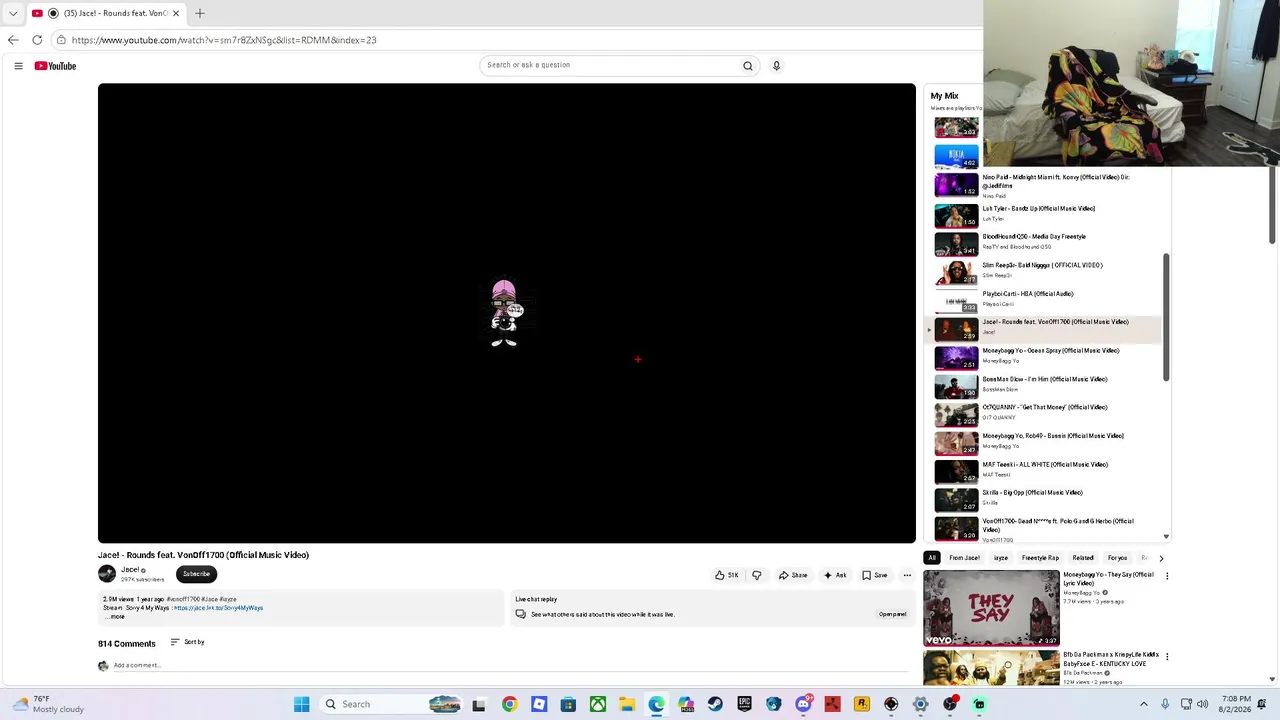This screenshot has height=720, width=1280.
Task: Dislike the video with thumbs down
Action: click(756, 575)
